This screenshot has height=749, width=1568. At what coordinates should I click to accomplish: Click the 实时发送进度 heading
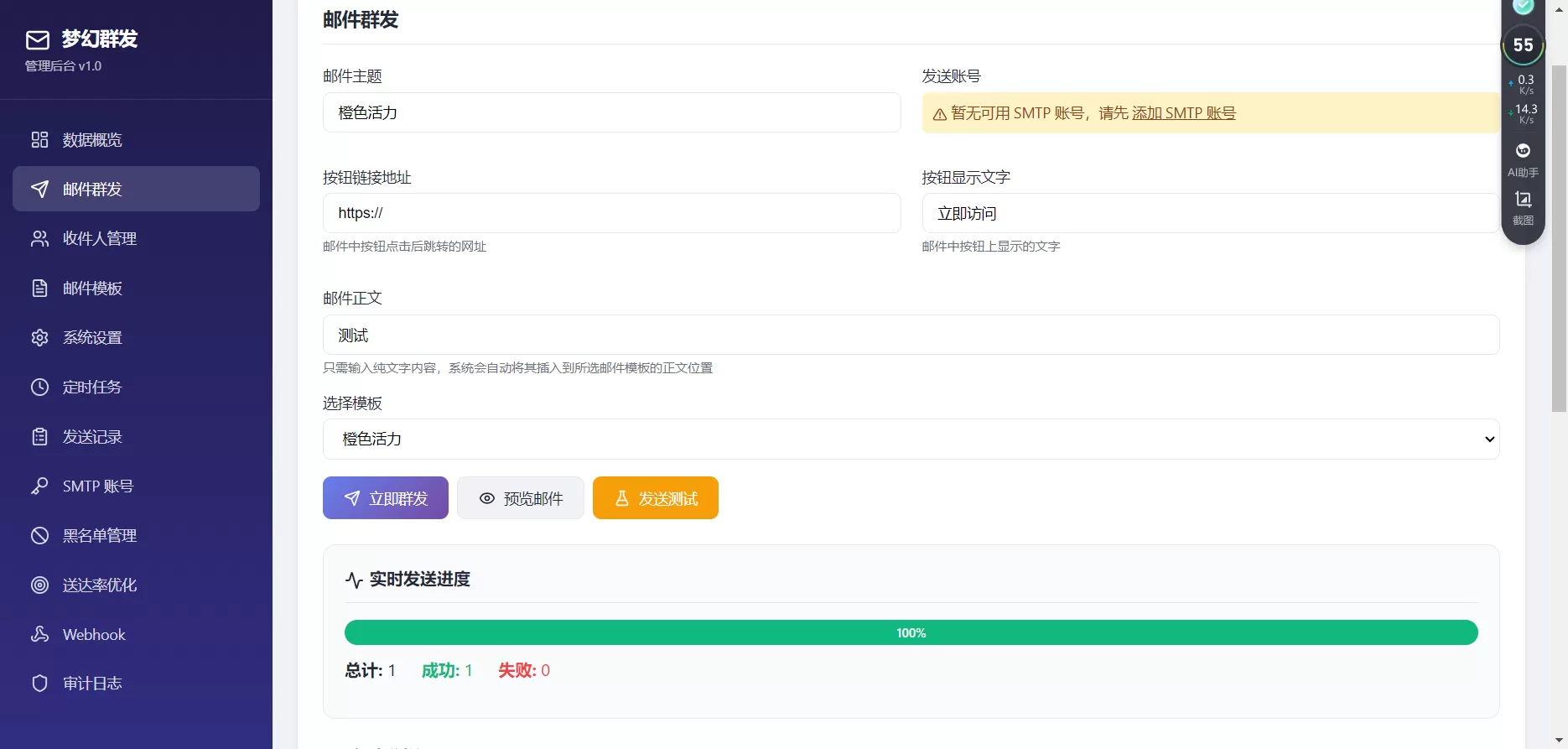419,579
